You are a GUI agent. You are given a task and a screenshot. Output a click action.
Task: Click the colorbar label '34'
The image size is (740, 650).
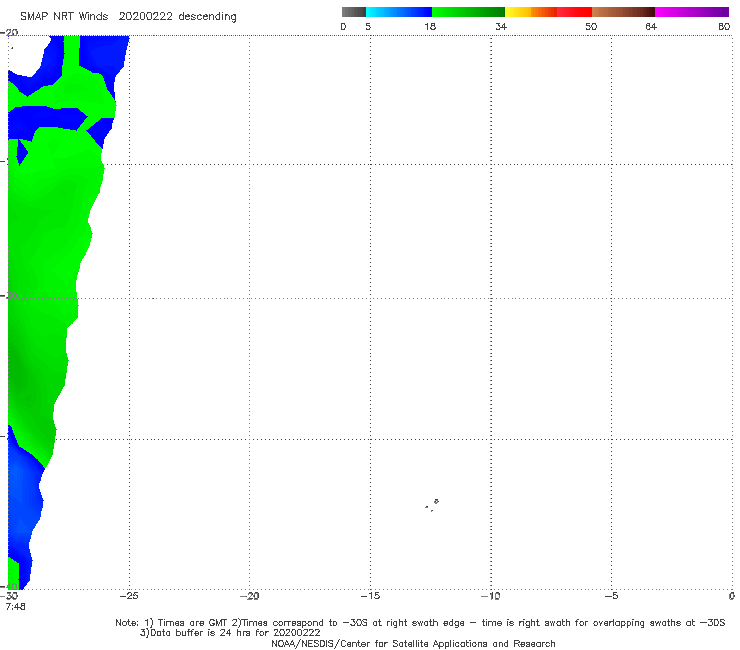[x=501, y=26]
